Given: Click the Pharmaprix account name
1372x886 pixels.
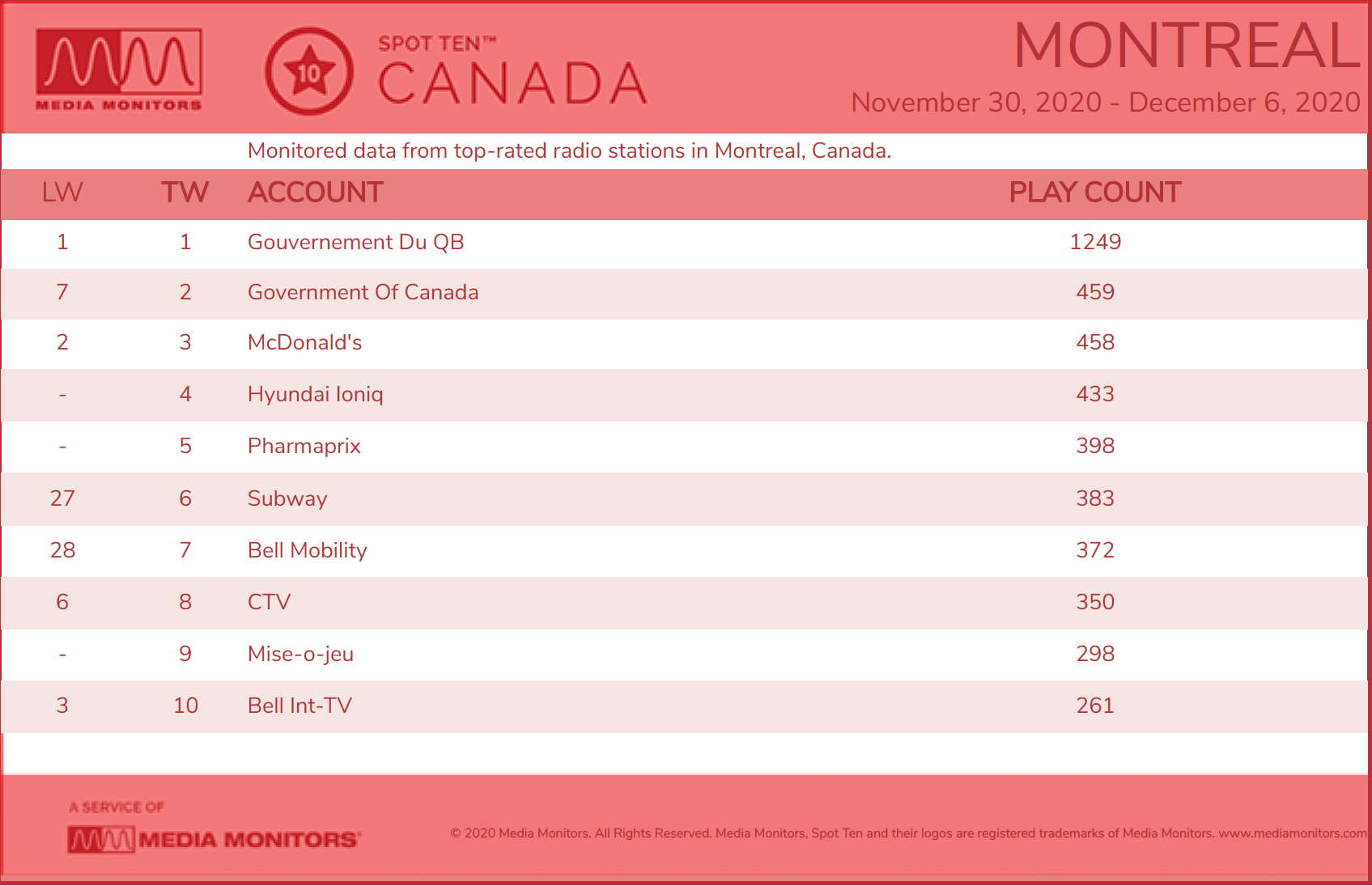Looking at the screenshot, I should coord(304,446).
